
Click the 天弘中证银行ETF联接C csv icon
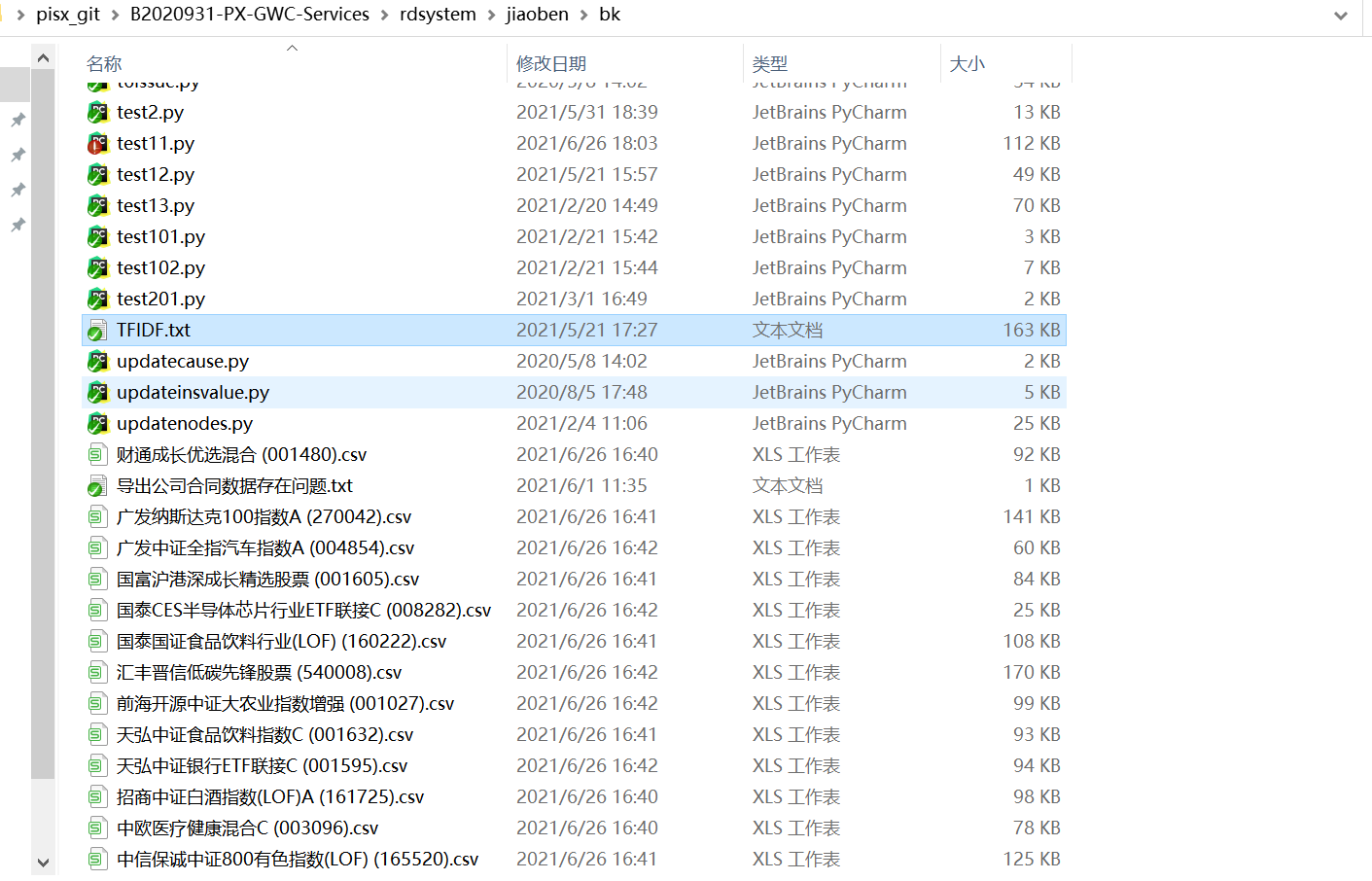click(97, 765)
